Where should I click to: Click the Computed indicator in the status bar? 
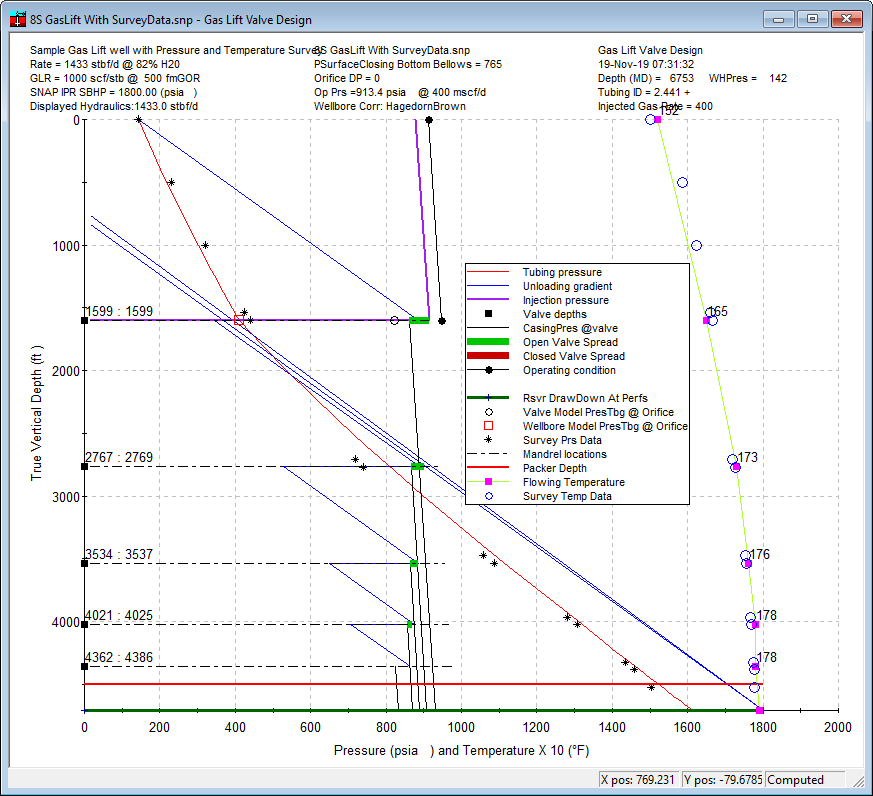pyautogui.click(x=795, y=780)
